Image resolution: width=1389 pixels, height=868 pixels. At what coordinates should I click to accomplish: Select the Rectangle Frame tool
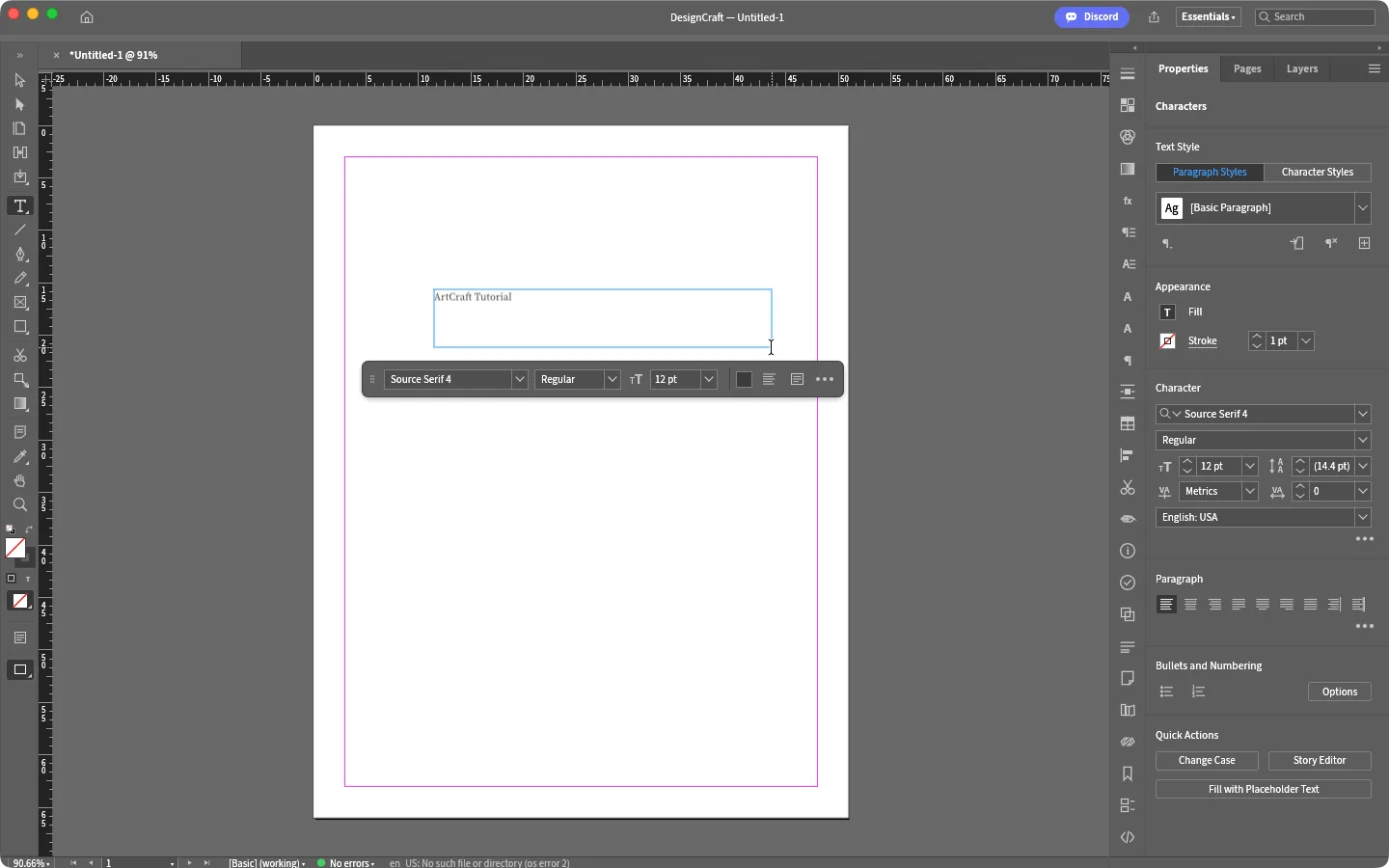point(20,303)
